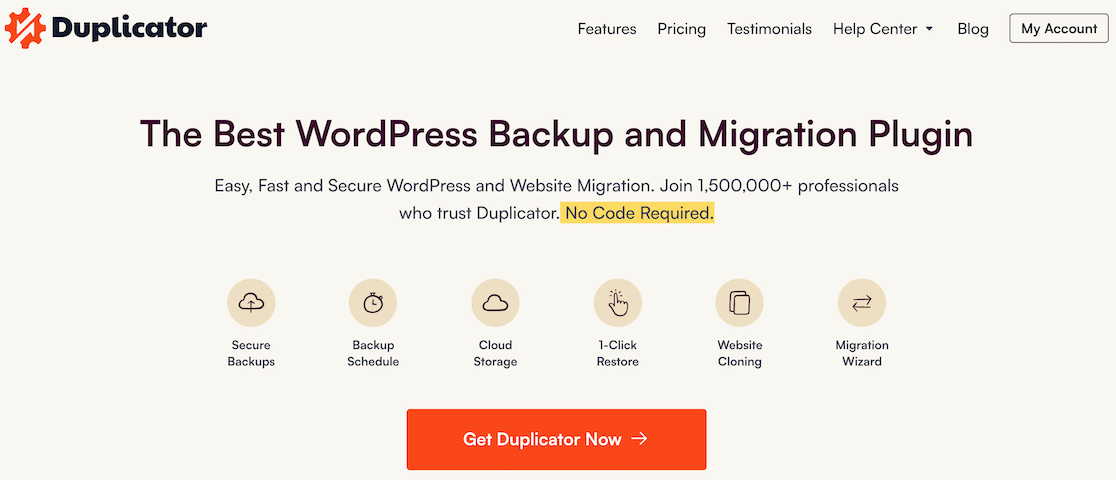Click the Secure Backups cloud upload icon
Viewport: 1116px width, 480px height.
pos(251,303)
